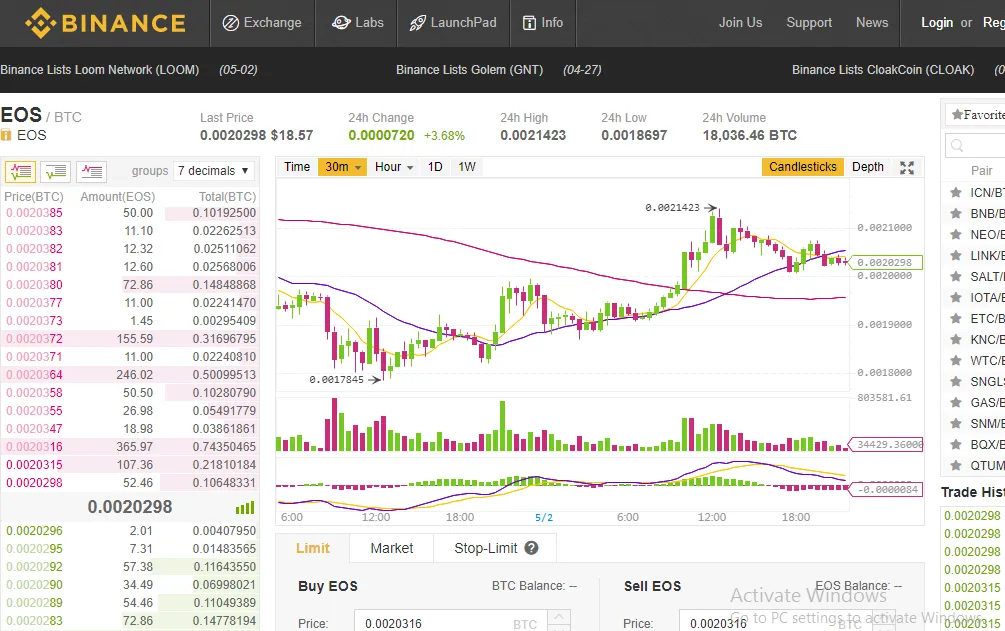The width and height of the screenshot is (1005, 631).
Task: Click the Pair column header
Action: click(981, 171)
